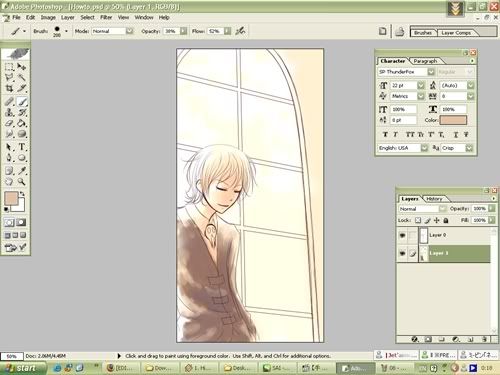Jump to ImageReady from toolbox bottom
The image size is (500, 375).
coord(16,247)
